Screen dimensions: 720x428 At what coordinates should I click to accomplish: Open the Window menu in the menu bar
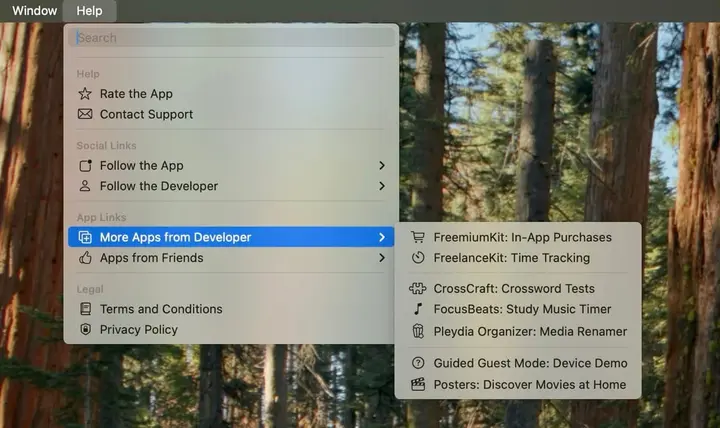(x=34, y=11)
